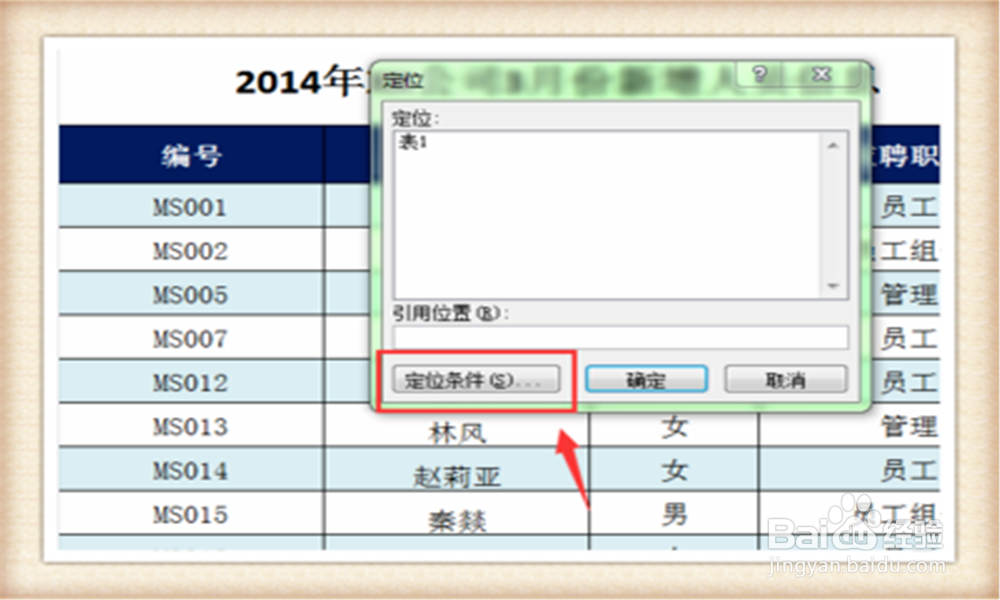
Task: Click the list scrollbar up arrow
Action: tap(833, 146)
